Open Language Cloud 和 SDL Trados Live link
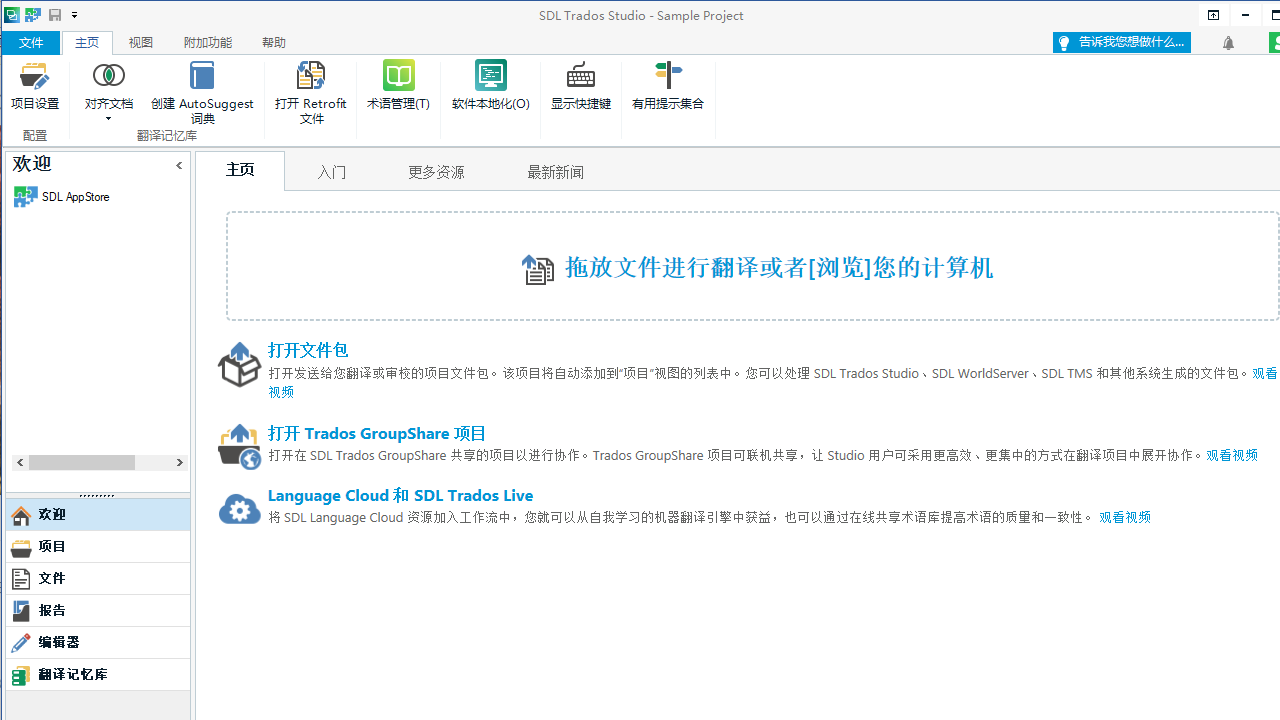 (400, 495)
